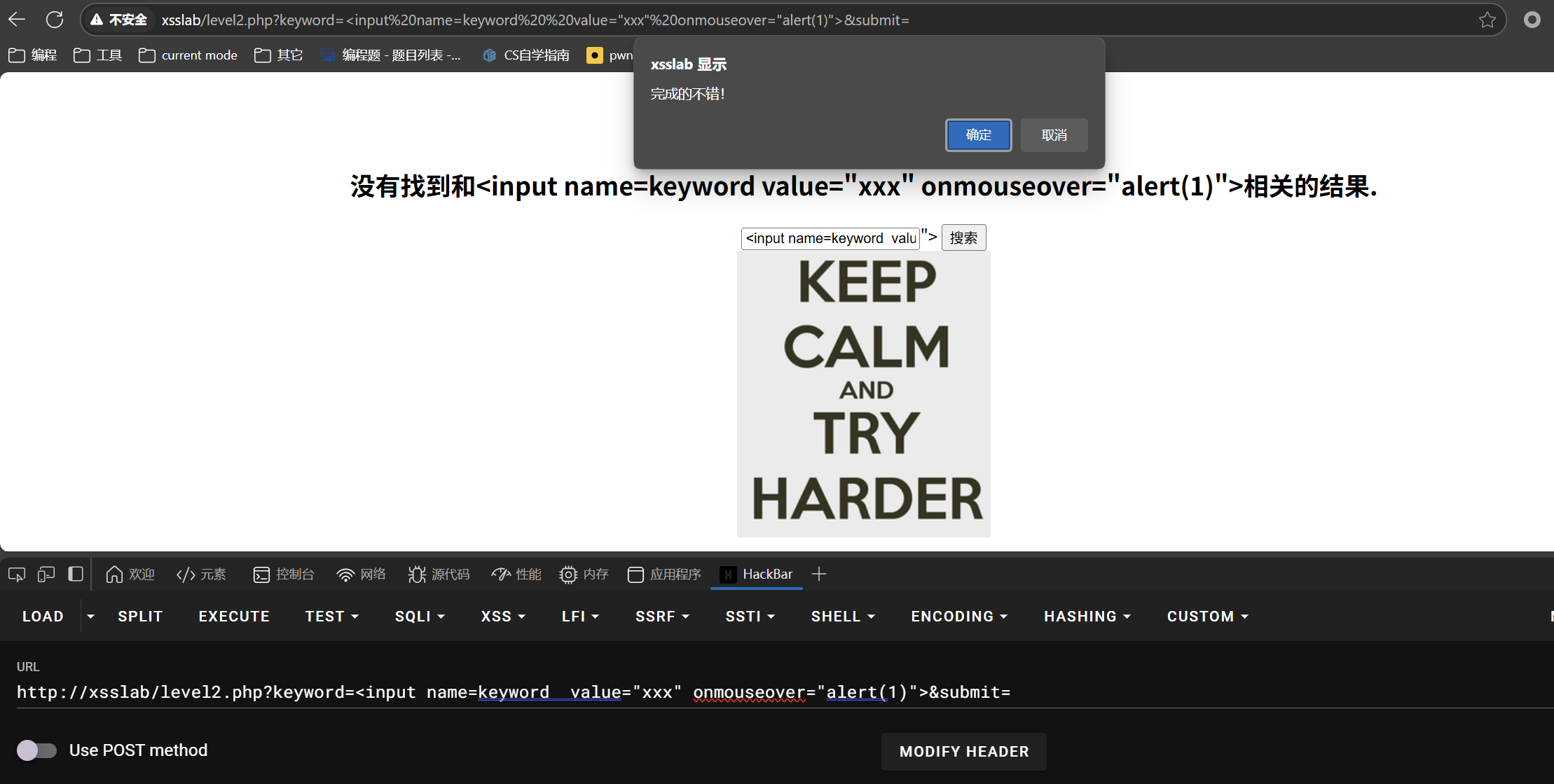Open the current mode bookmarks folder
Image resolution: width=1554 pixels, height=784 pixels.
pos(188,55)
